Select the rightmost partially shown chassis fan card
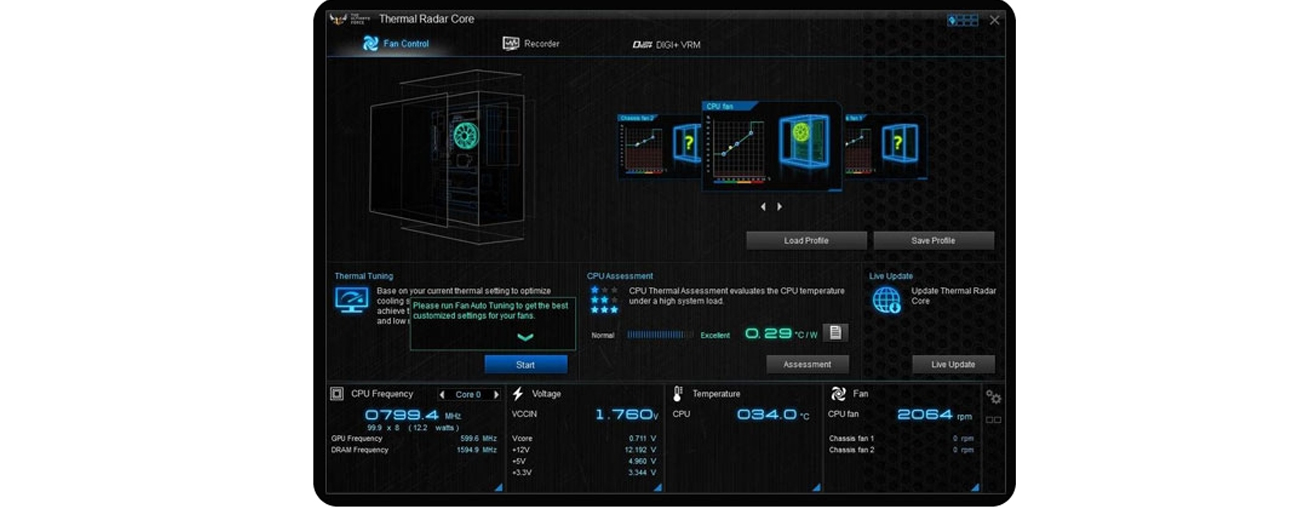This screenshot has height=507, width=1300. pos(884,146)
